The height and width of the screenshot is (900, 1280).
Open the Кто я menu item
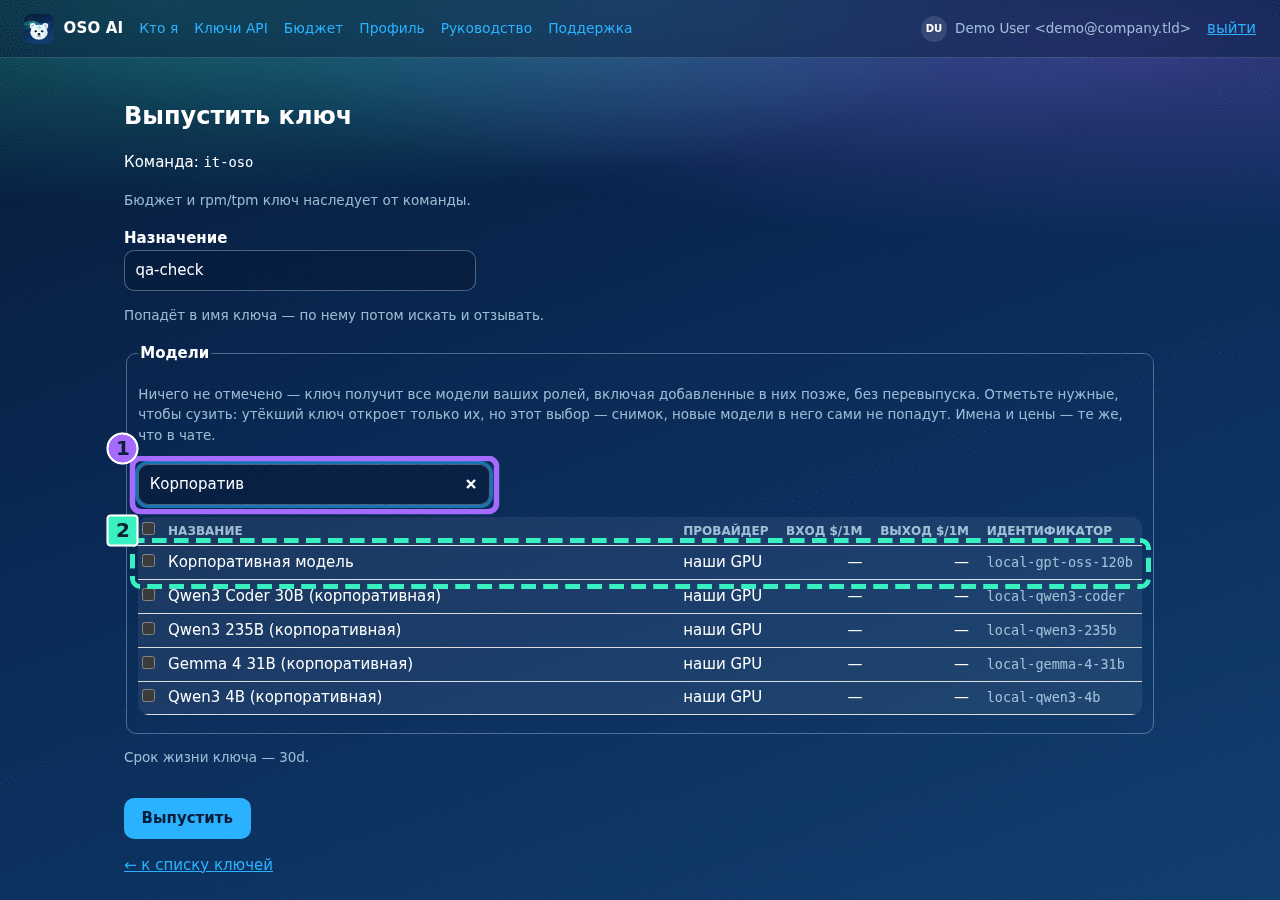tap(159, 28)
